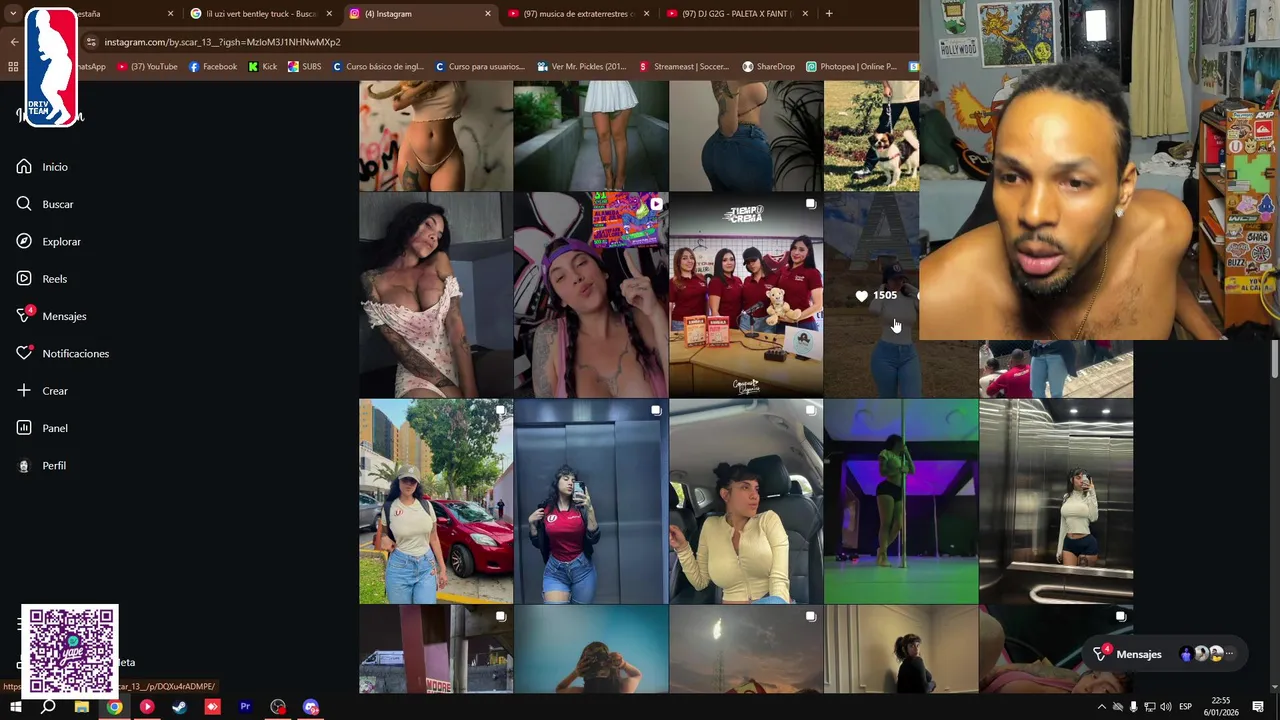This screenshot has height=720, width=1280.
Task: Open elevator selfie red jersey post
Action: 591,502
